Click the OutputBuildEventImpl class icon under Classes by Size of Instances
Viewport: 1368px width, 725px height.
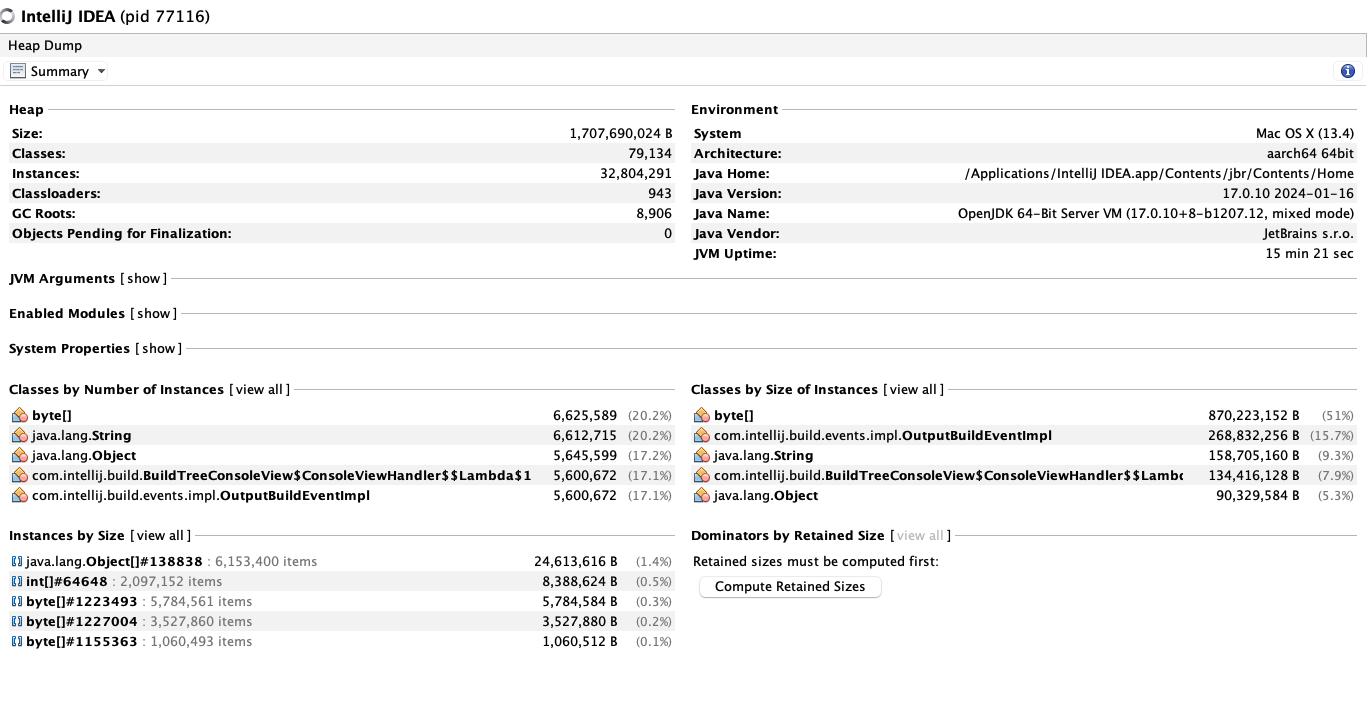point(702,436)
